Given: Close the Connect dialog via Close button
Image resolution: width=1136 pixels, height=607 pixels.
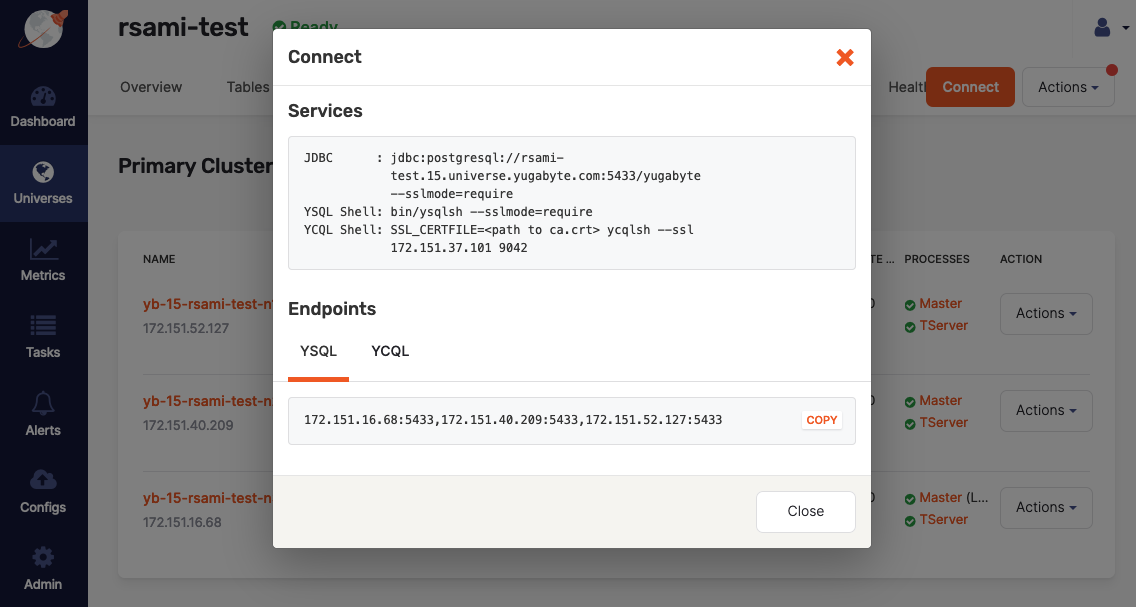Looking at the screenshot, I should (x=805, y=511).
